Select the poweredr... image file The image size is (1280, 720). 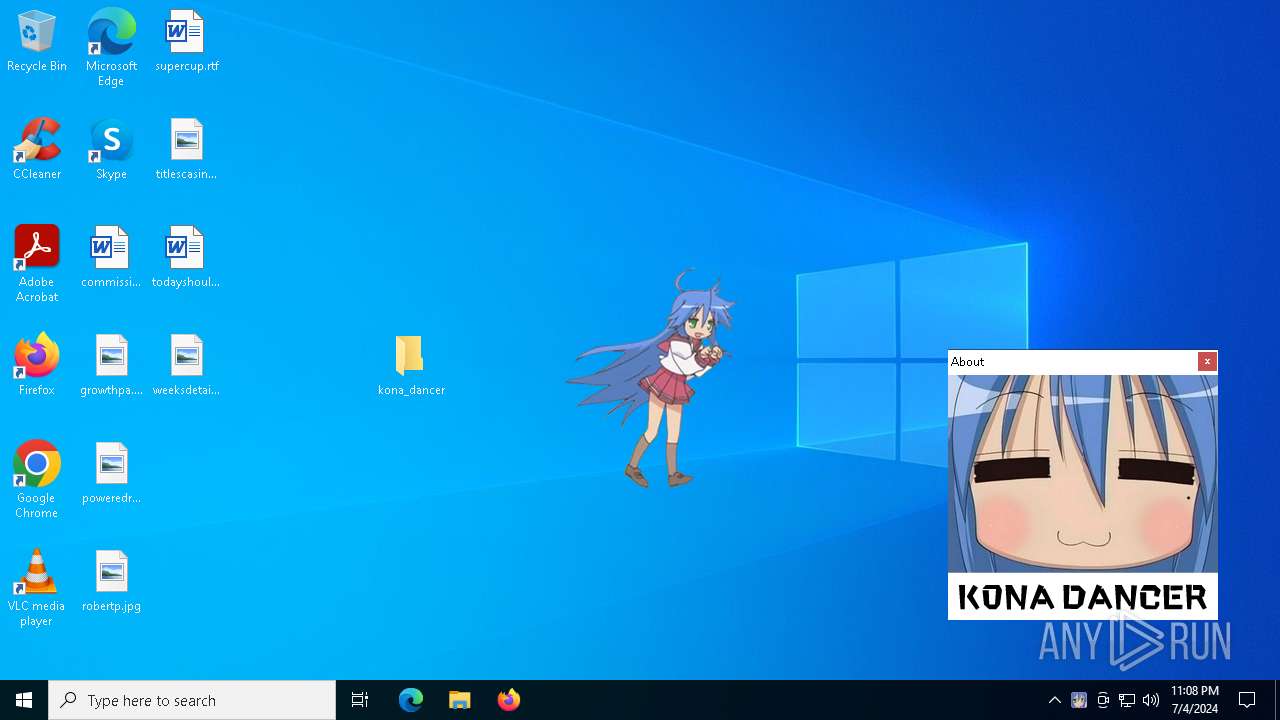(x=111, y=474)
